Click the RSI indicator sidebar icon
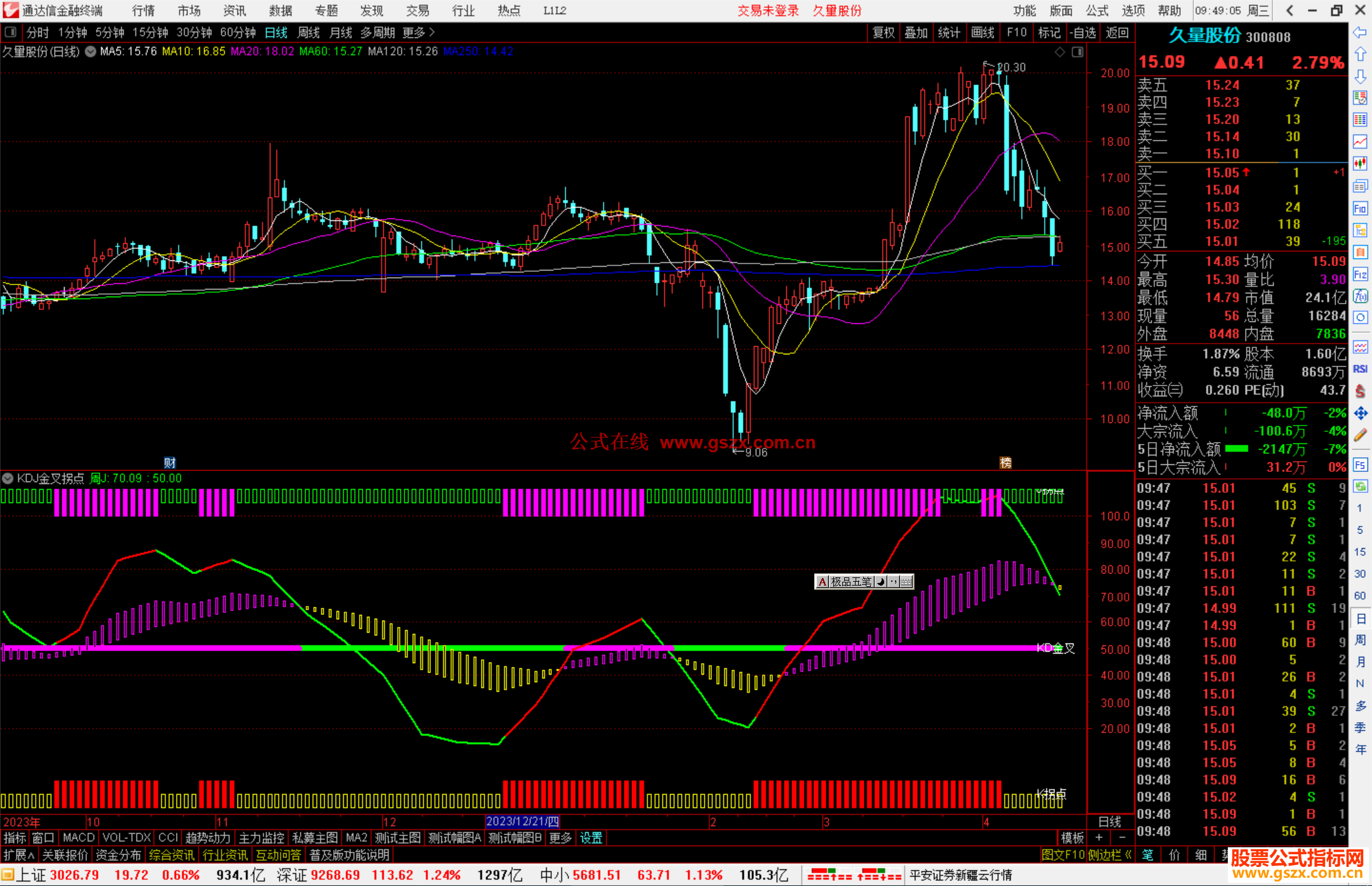Image resolution: width=1372 pixels, height=886 pixels. coord(1360,369)
